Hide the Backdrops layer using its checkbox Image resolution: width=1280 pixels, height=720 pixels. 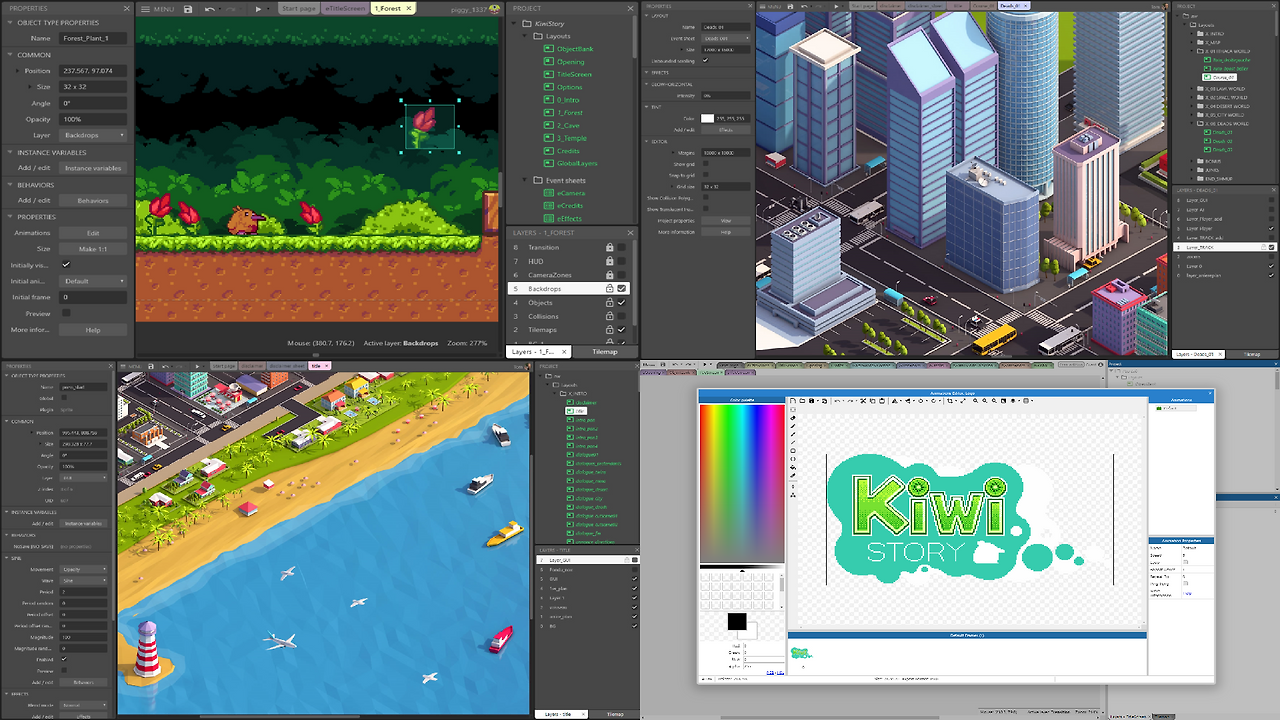tap(621, 288)
